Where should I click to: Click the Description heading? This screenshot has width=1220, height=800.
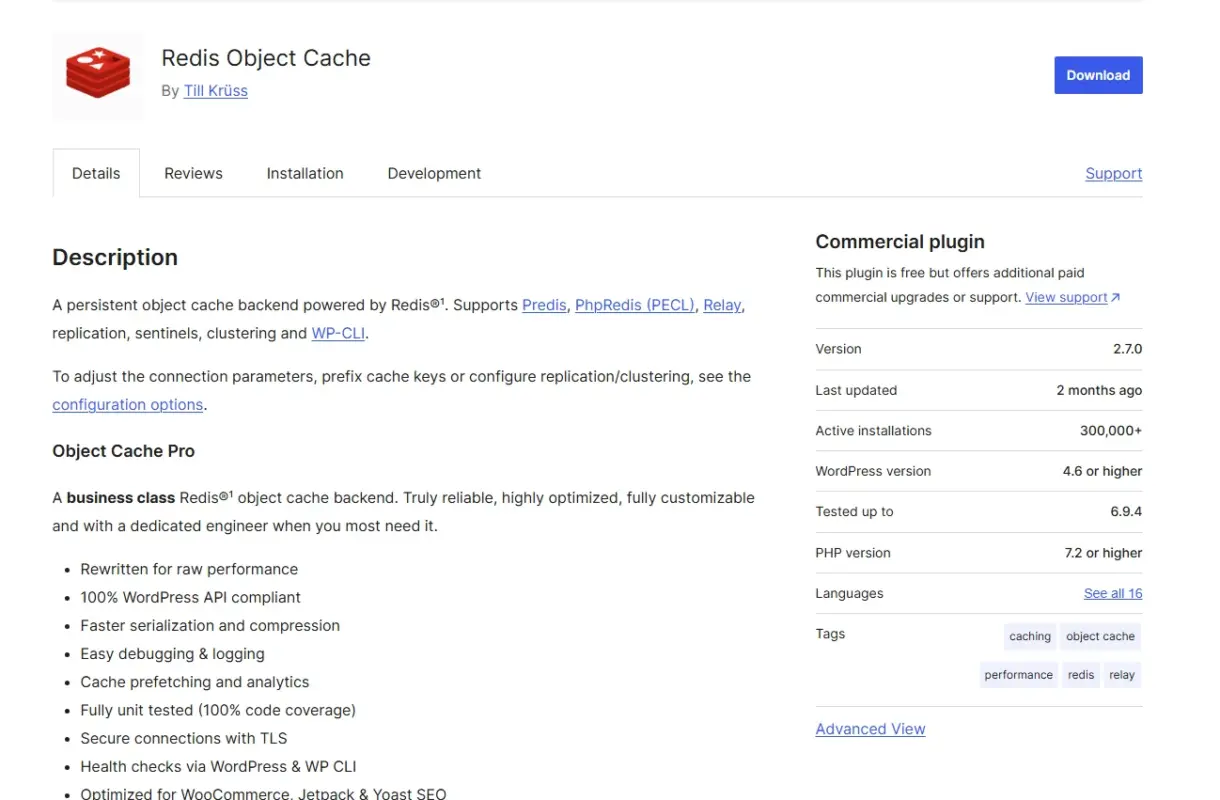pos(115,257)
